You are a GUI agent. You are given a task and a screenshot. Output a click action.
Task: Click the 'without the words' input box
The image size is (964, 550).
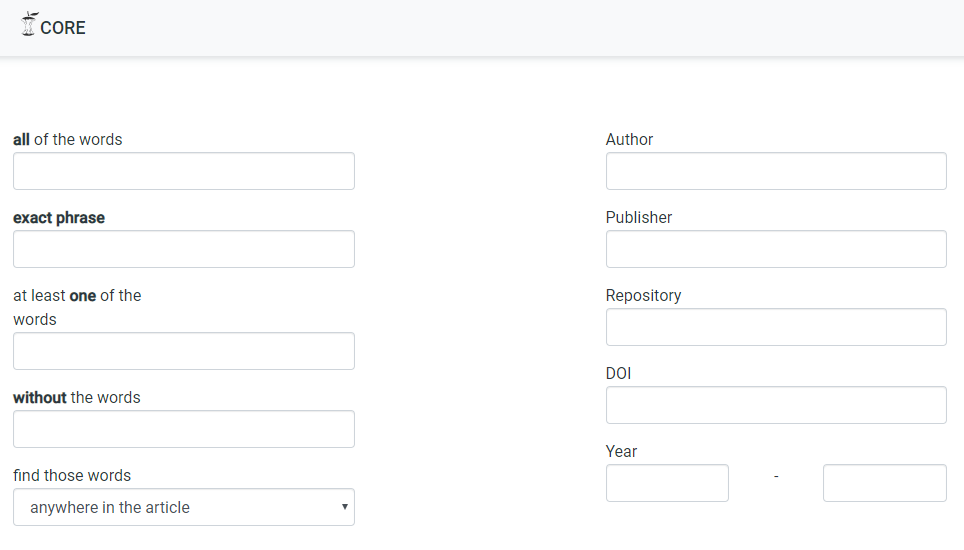pyautogui.click(x=183, y=429)
